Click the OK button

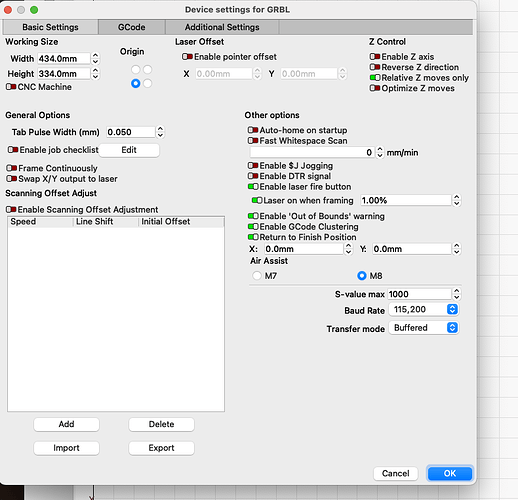pyautogui.click(x=450, y=473)
